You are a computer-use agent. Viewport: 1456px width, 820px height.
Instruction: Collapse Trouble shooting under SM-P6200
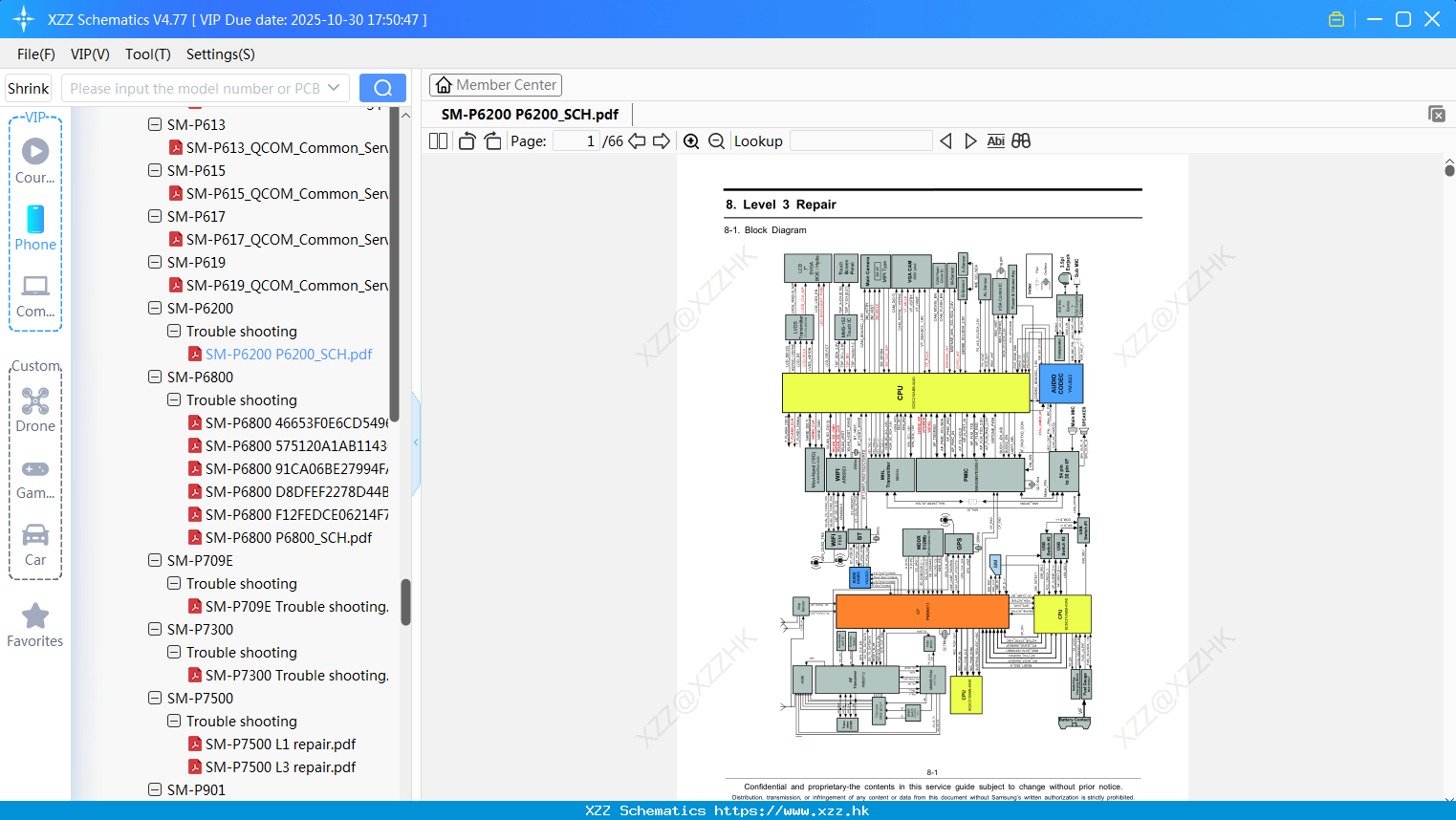tap(174, 331)
